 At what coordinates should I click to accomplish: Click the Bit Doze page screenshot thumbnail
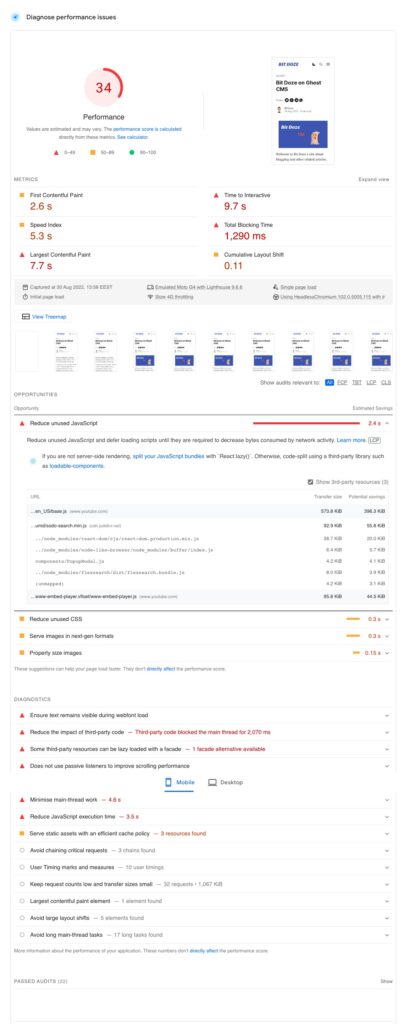303,110
